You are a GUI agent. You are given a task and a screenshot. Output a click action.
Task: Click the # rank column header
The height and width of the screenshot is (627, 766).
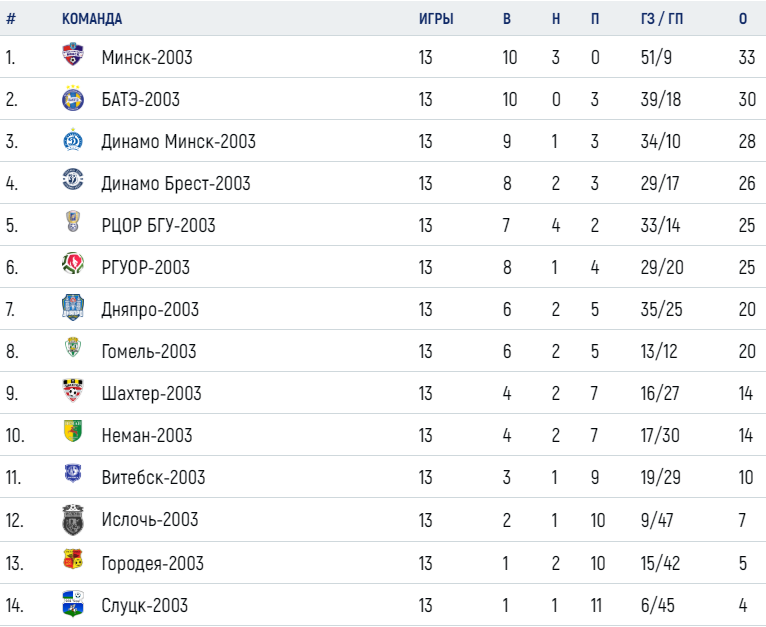pyautogui.click(x=11, y=19)
